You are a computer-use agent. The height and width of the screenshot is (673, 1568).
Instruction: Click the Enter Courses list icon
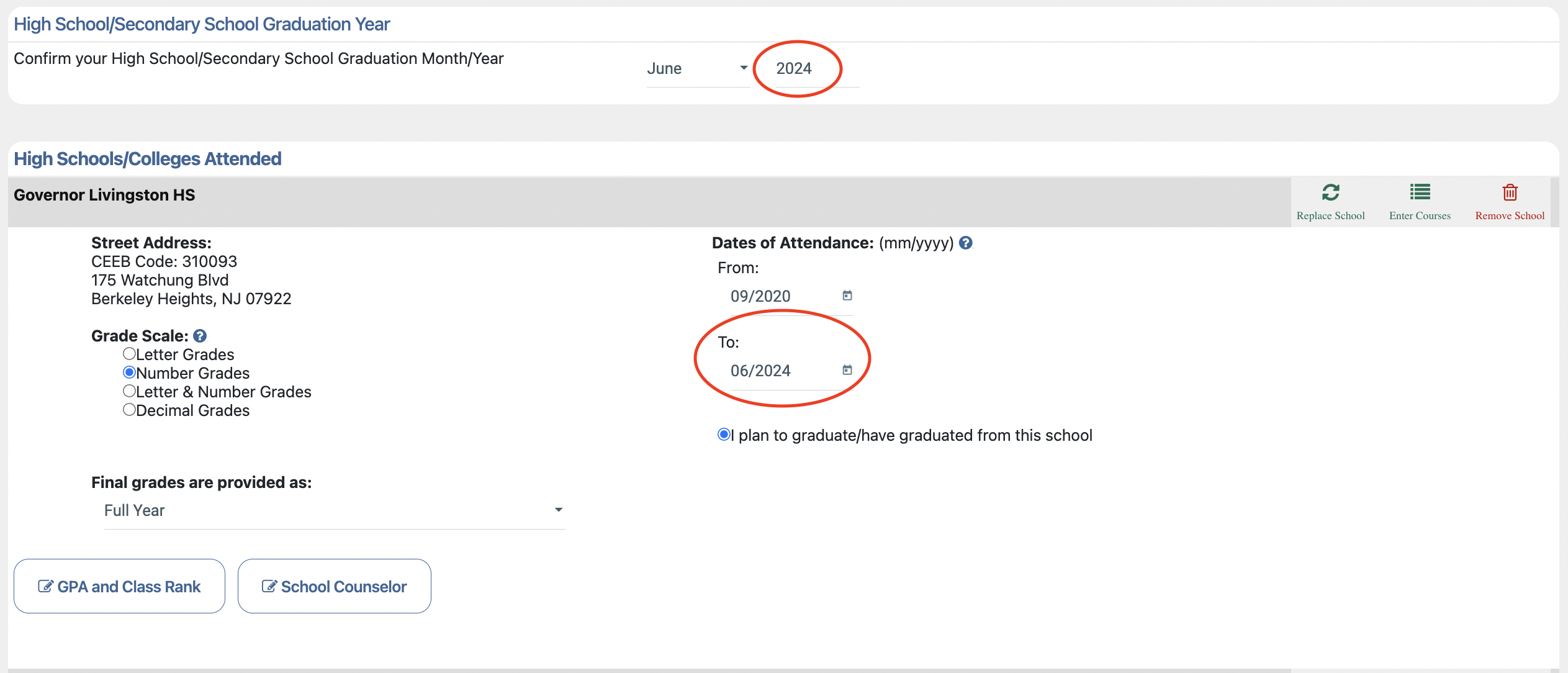click(x=1420, y=192)
